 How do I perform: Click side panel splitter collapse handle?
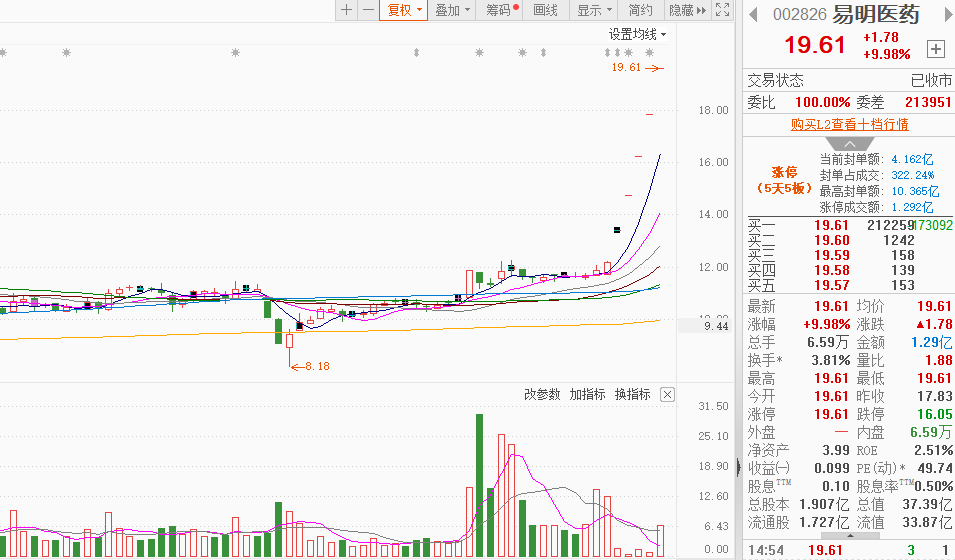pyautogui.click(x=738, y=467)
